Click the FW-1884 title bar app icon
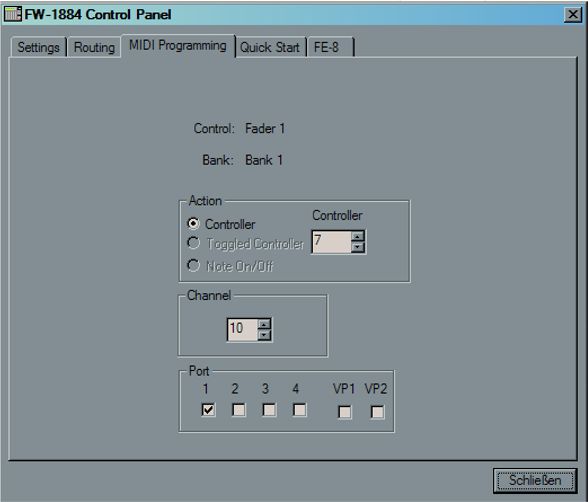Viewport: 588px width, 502px height. click(x=12, y=14)
